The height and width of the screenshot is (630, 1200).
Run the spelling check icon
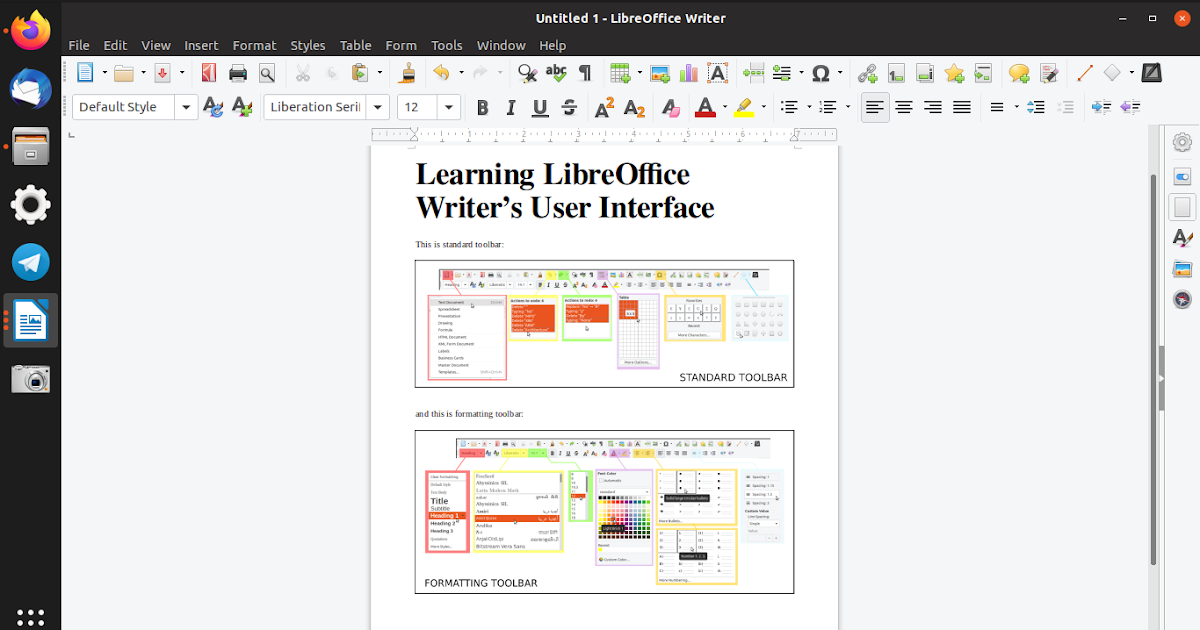click(556, 73)
